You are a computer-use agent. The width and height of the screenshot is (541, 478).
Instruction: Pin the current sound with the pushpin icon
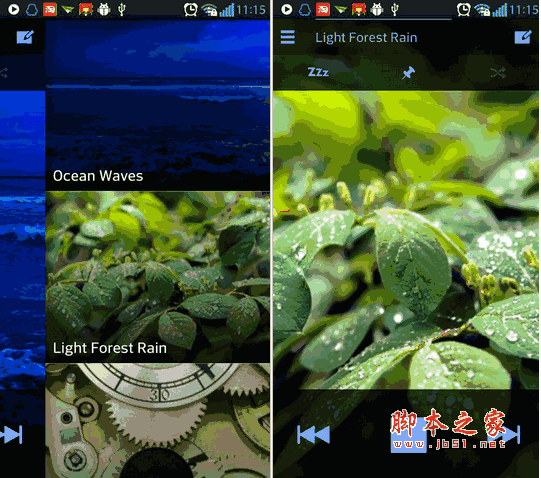[x=409, y=73]
